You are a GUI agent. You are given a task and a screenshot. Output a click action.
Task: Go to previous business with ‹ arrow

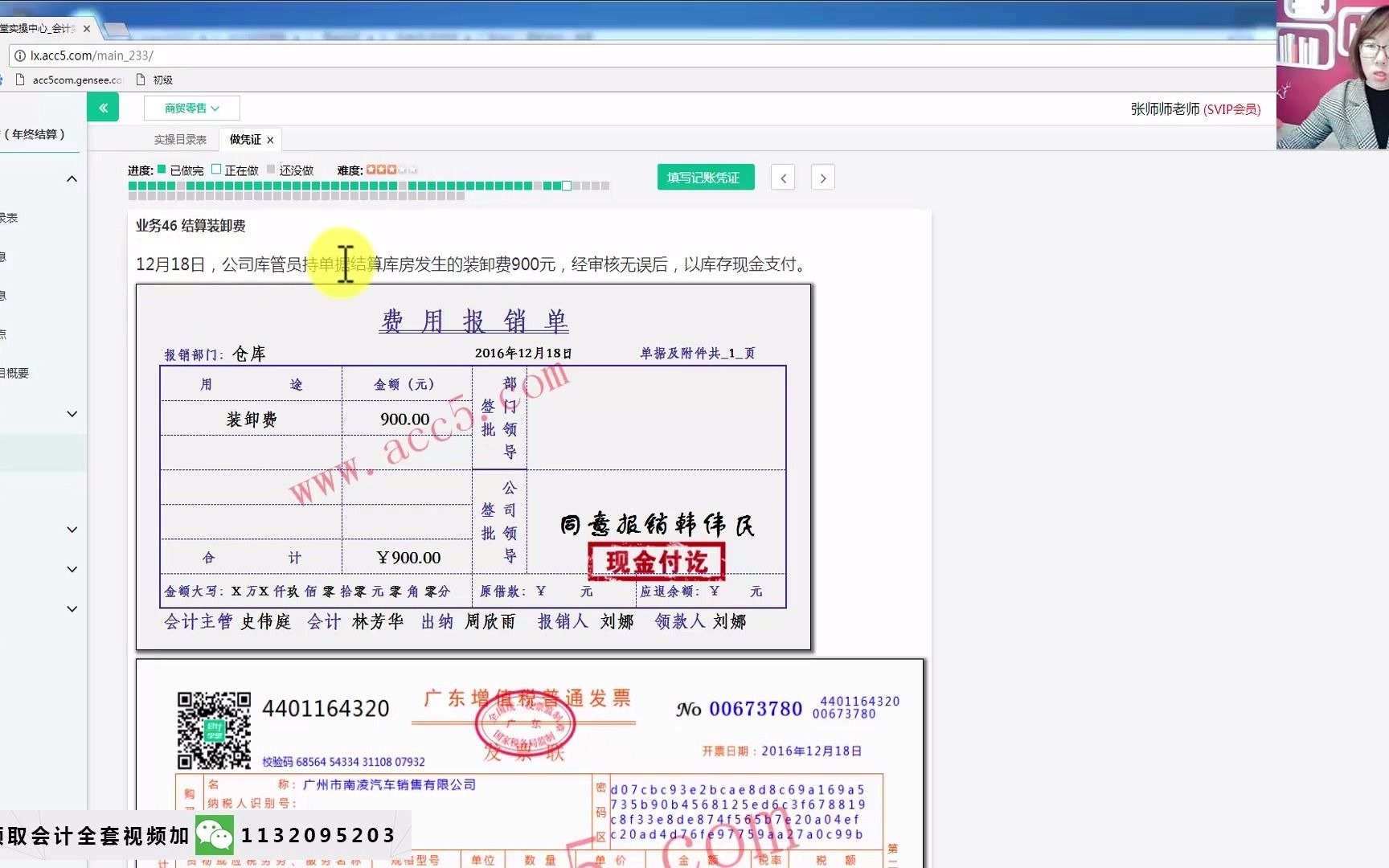[782, 177]
